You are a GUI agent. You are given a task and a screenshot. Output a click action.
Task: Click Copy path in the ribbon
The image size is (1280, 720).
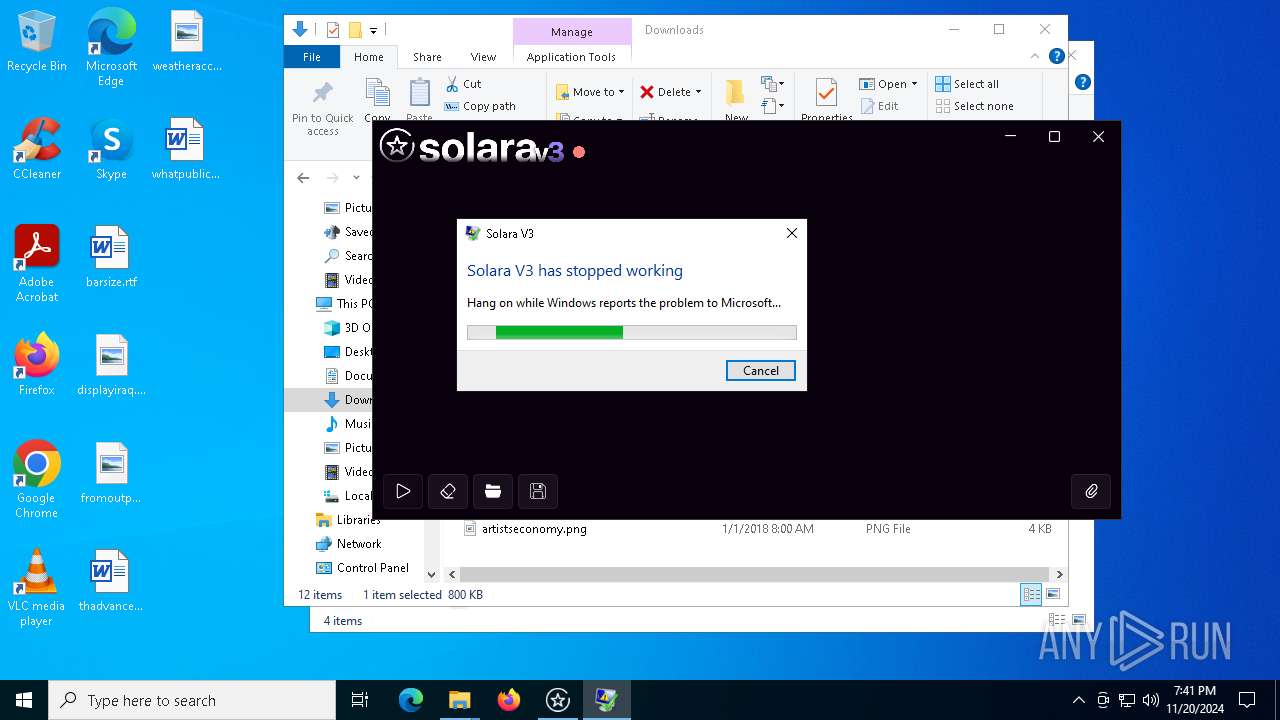click(480, 106)
